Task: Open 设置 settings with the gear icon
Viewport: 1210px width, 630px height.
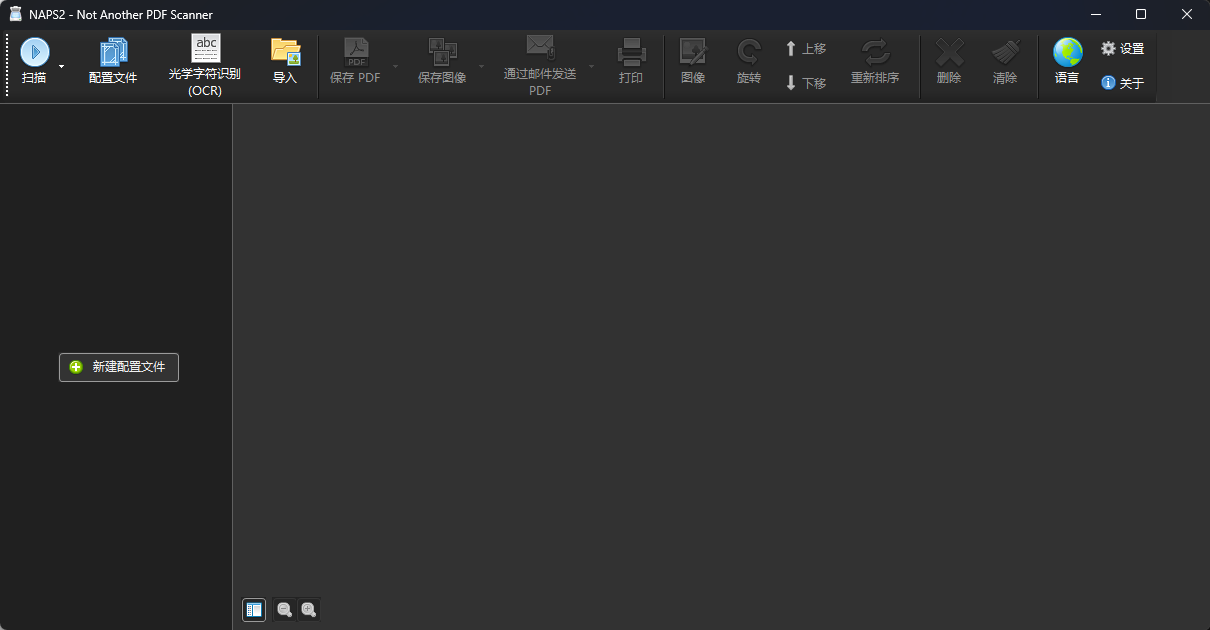Action: click(x=1122, y=48)
